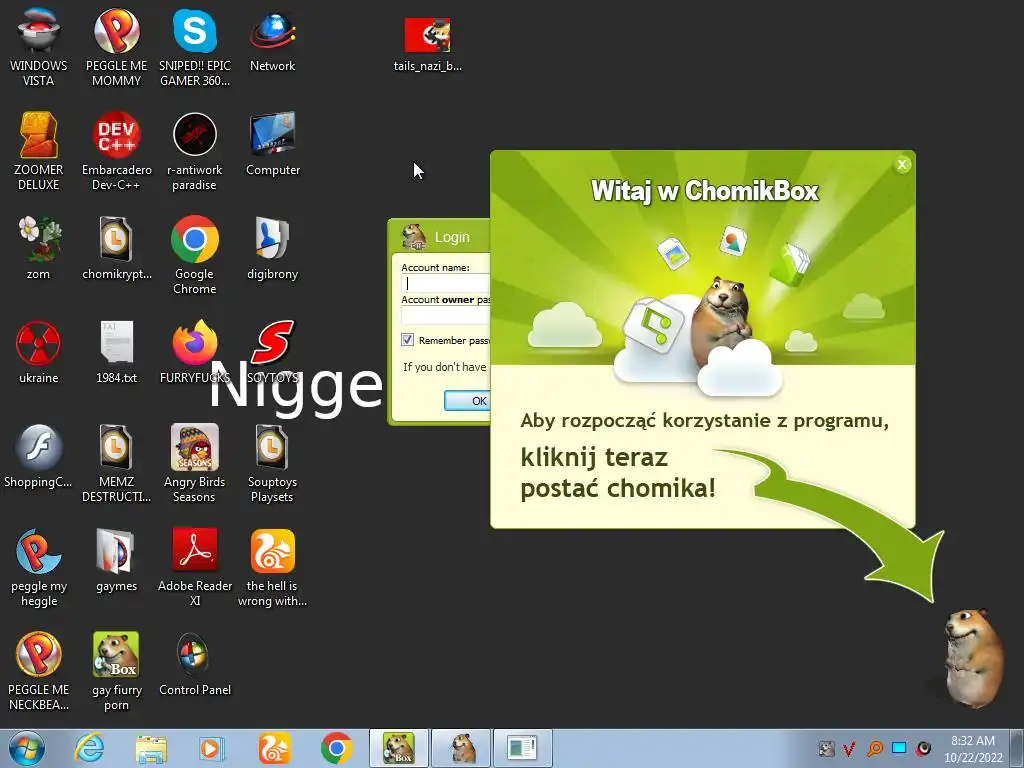1024x768 pixels.
Task: Toggle the Remember password checkbox
Action: 408,340
